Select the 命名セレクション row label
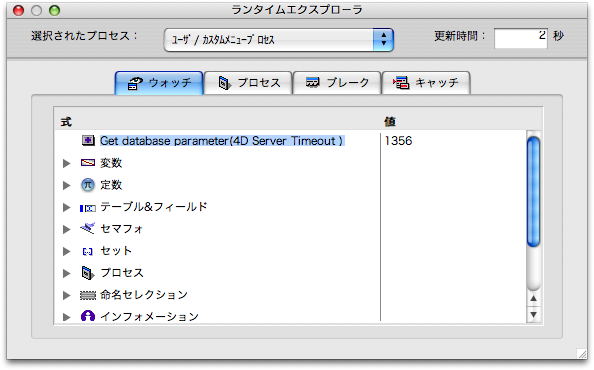 (144, 295)
